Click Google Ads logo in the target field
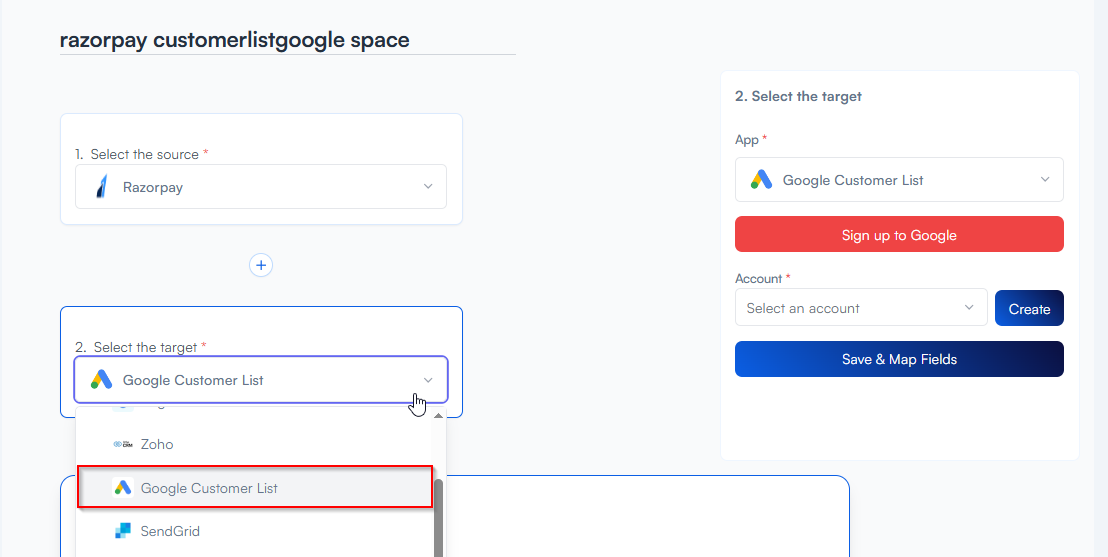 pyautogui.click(x=101, y=380)
